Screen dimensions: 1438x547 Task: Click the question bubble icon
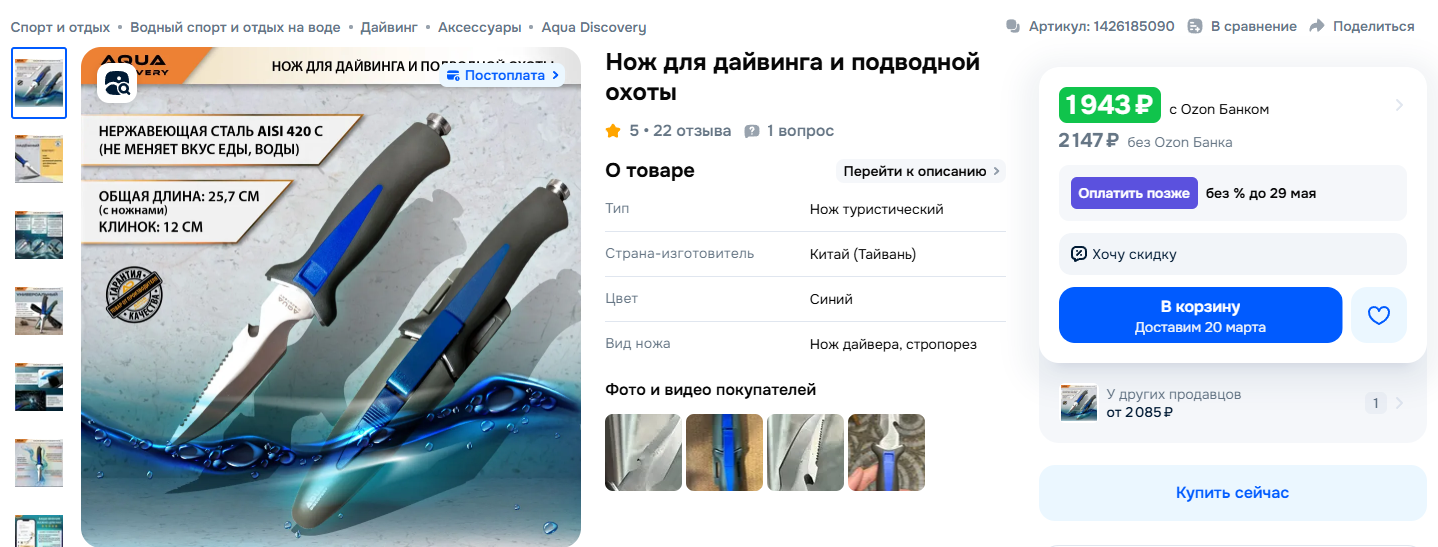752,131
